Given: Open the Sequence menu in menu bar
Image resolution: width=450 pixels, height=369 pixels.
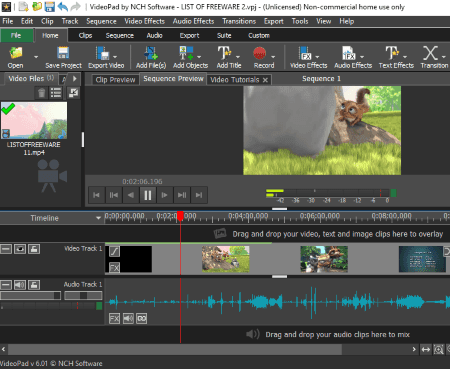Looking at the screenshot, I should point(101,21).
